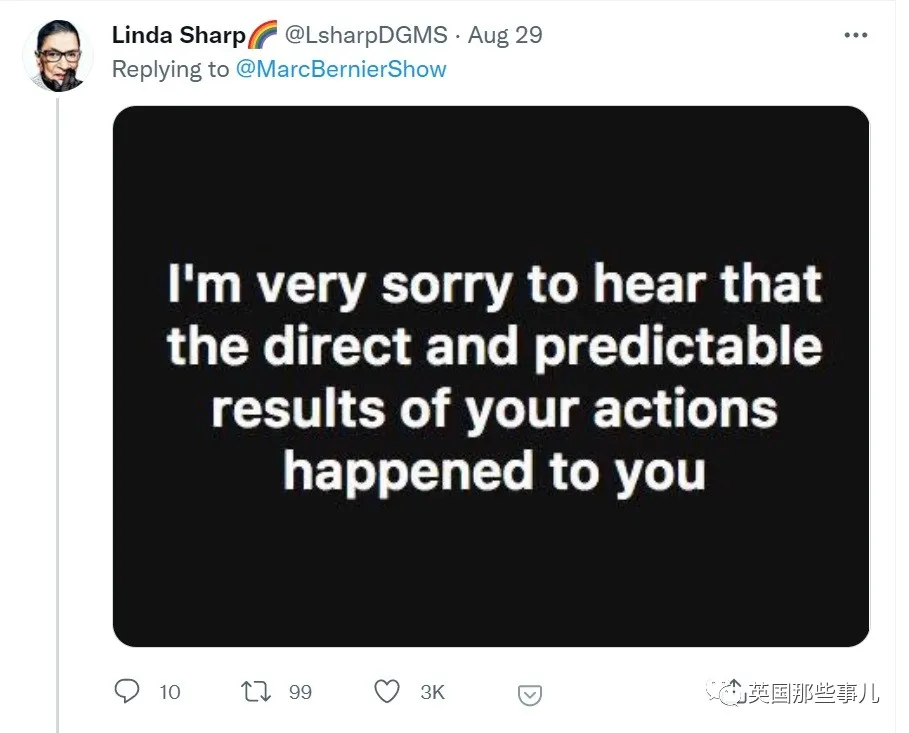Like the tweet with the heart icon

387,691
